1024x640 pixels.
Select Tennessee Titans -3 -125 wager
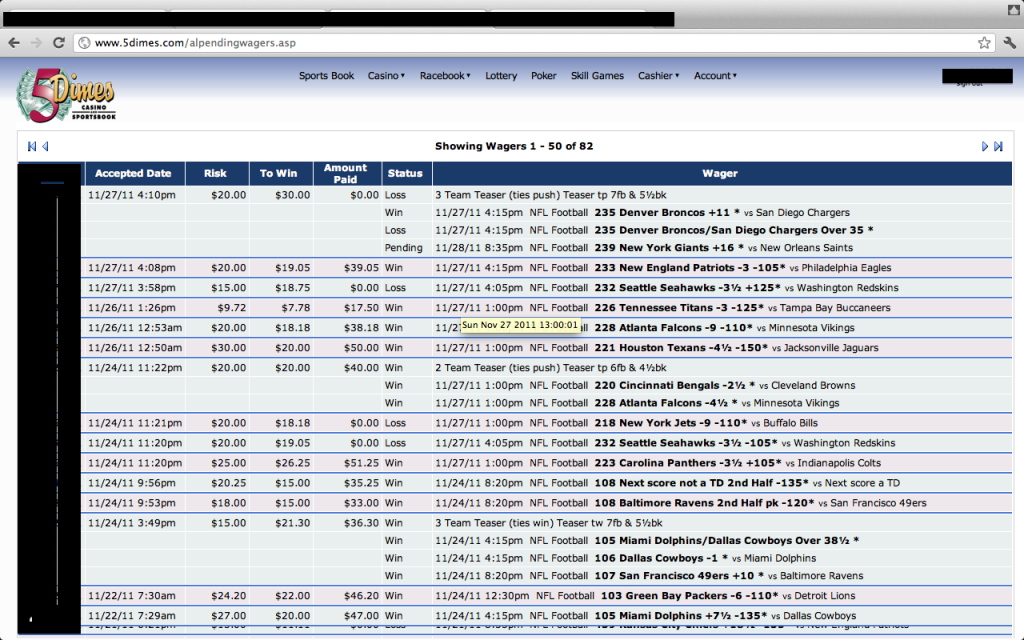[663, 308]
